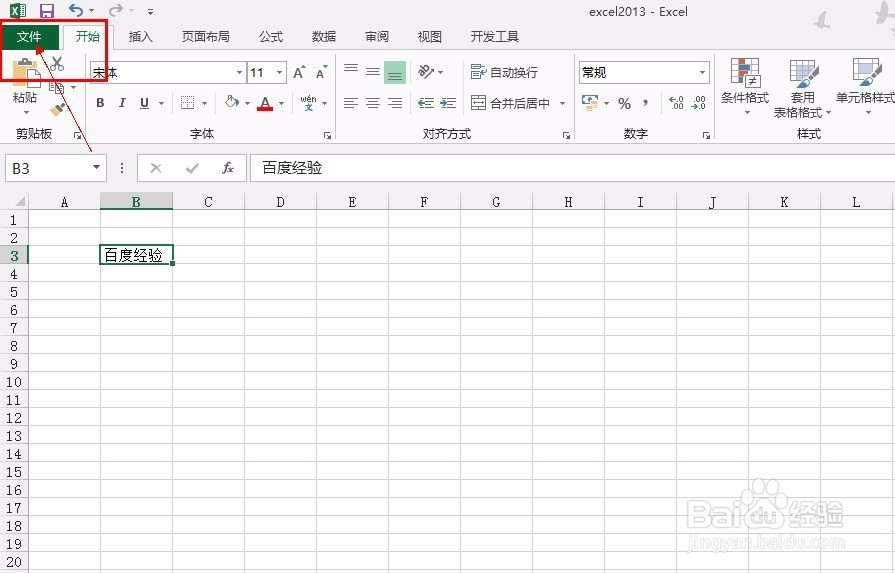Open the 字体 group dialog launcher
This screenshot has width=895, height=573.
[x=328, y=136]
